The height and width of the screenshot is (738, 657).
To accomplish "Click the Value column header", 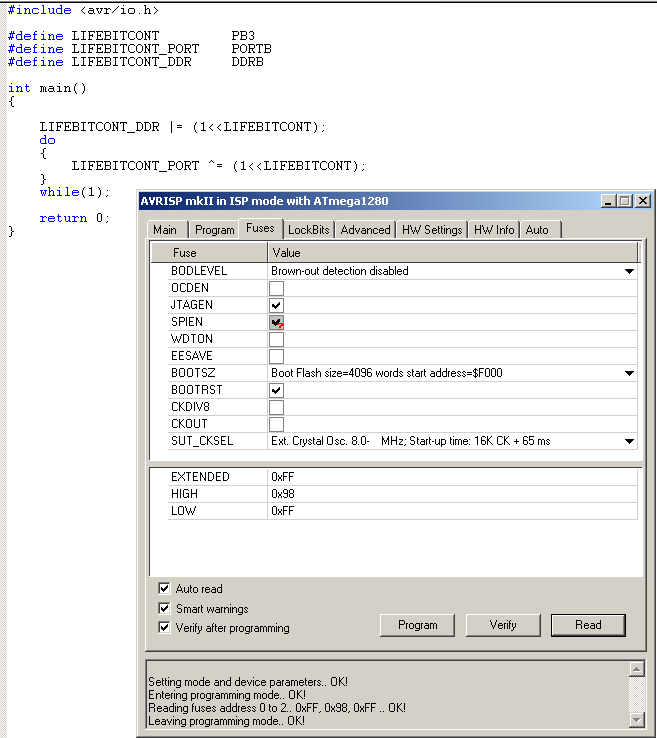I will (452, 253).
